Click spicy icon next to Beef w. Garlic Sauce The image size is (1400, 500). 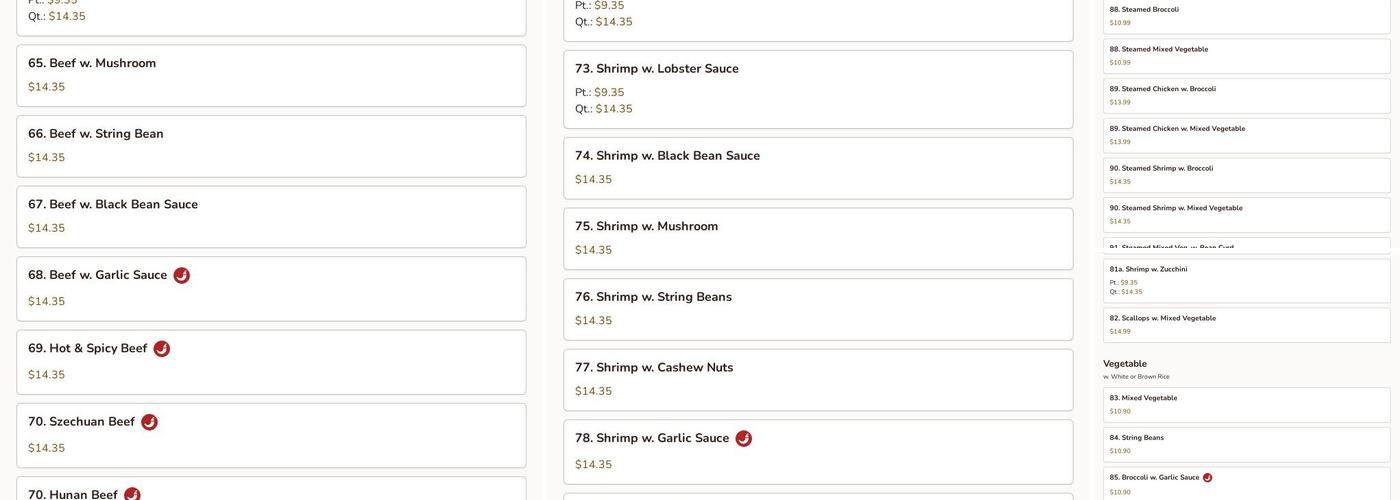pos(181,276)
